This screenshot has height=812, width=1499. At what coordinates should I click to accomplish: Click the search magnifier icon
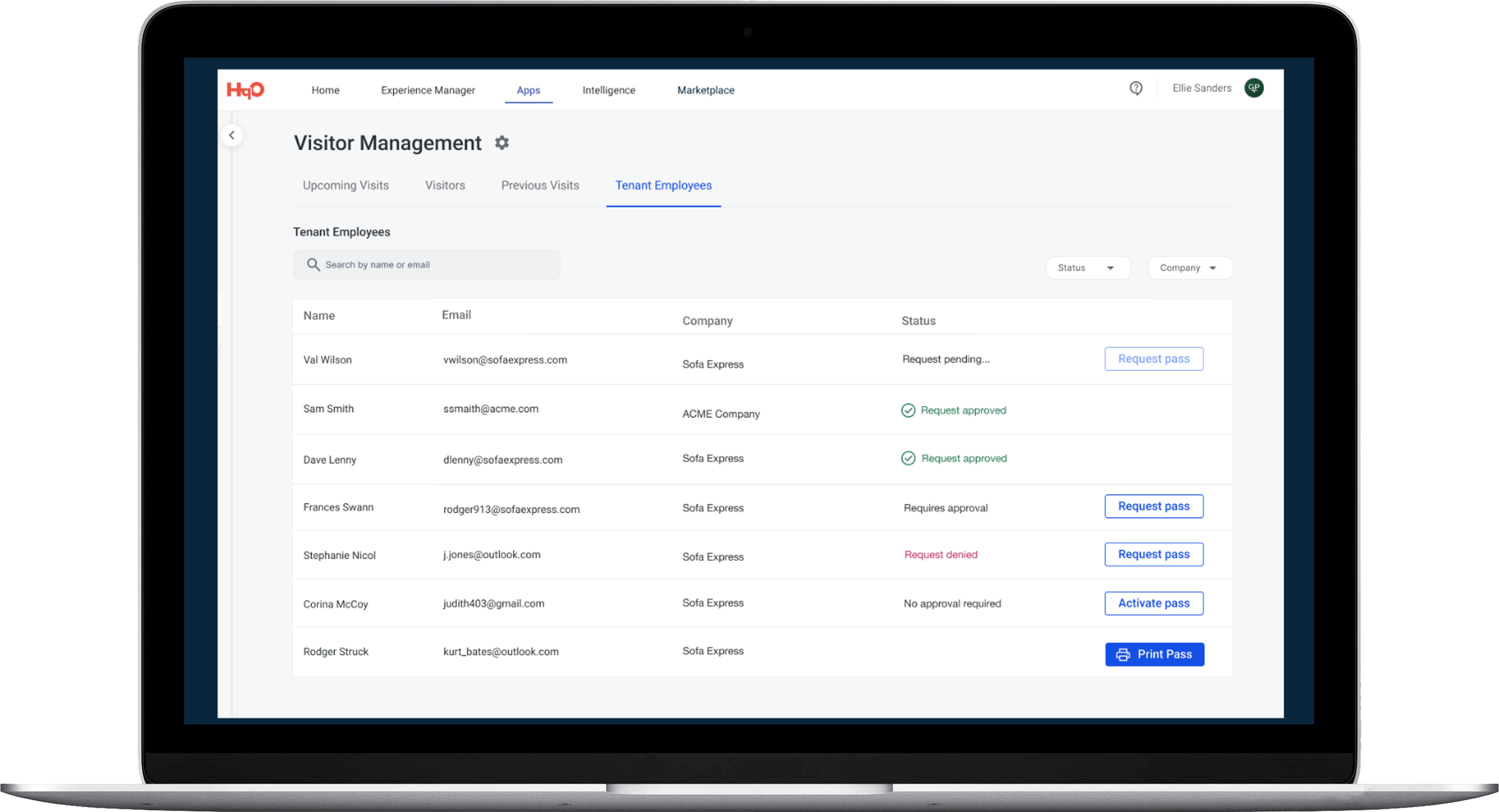point(313,264)
